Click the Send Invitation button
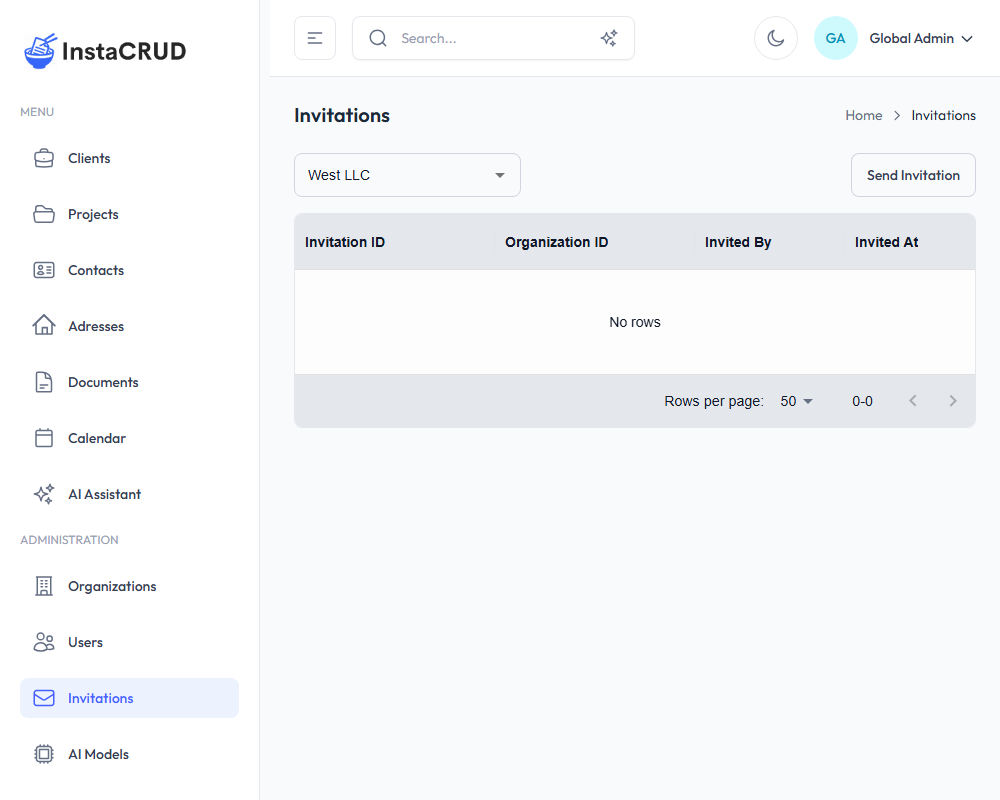1000x800 pixels. click(913, 175)
